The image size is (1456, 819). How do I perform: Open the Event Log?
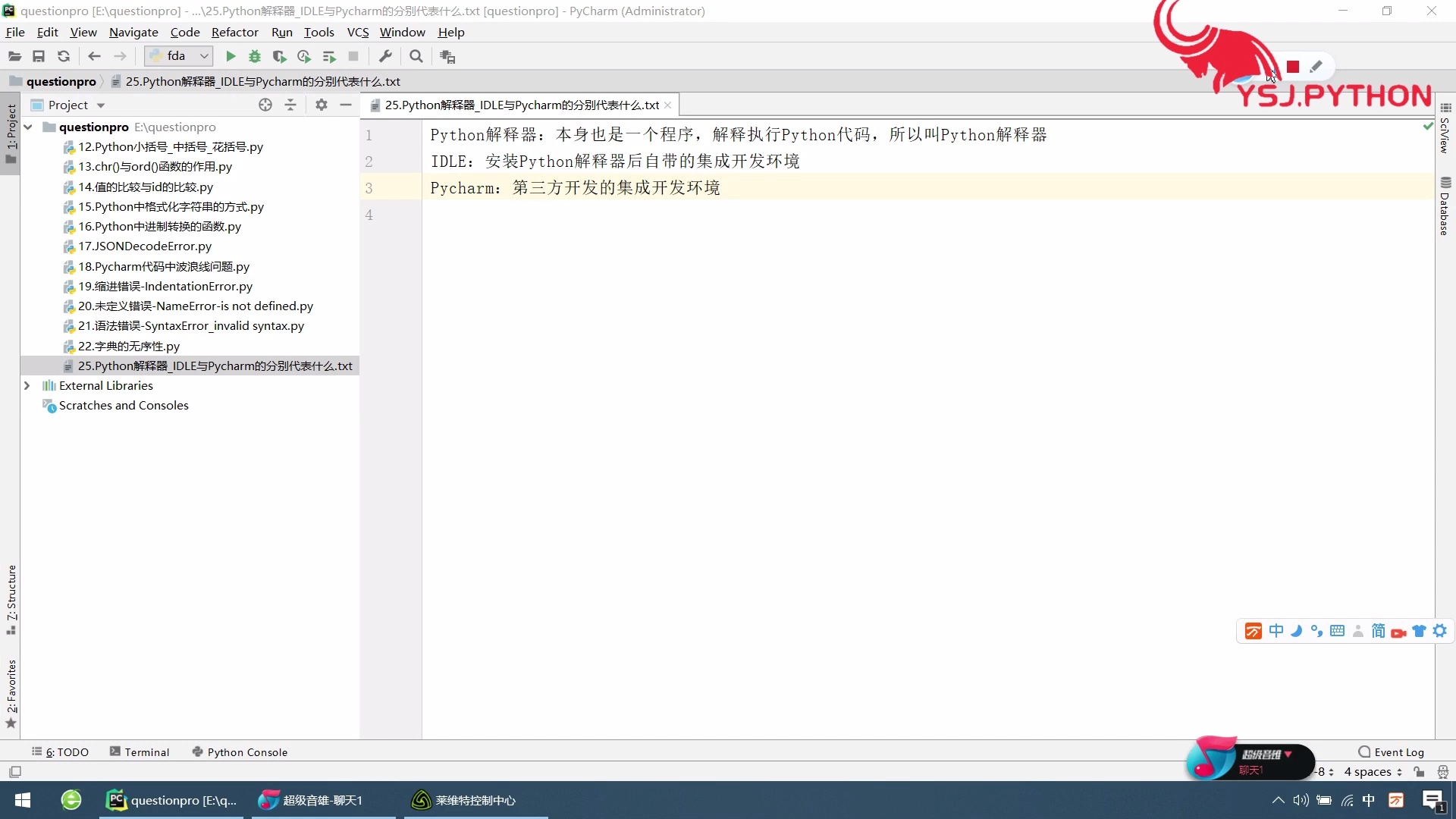(x=1399, y=752)
